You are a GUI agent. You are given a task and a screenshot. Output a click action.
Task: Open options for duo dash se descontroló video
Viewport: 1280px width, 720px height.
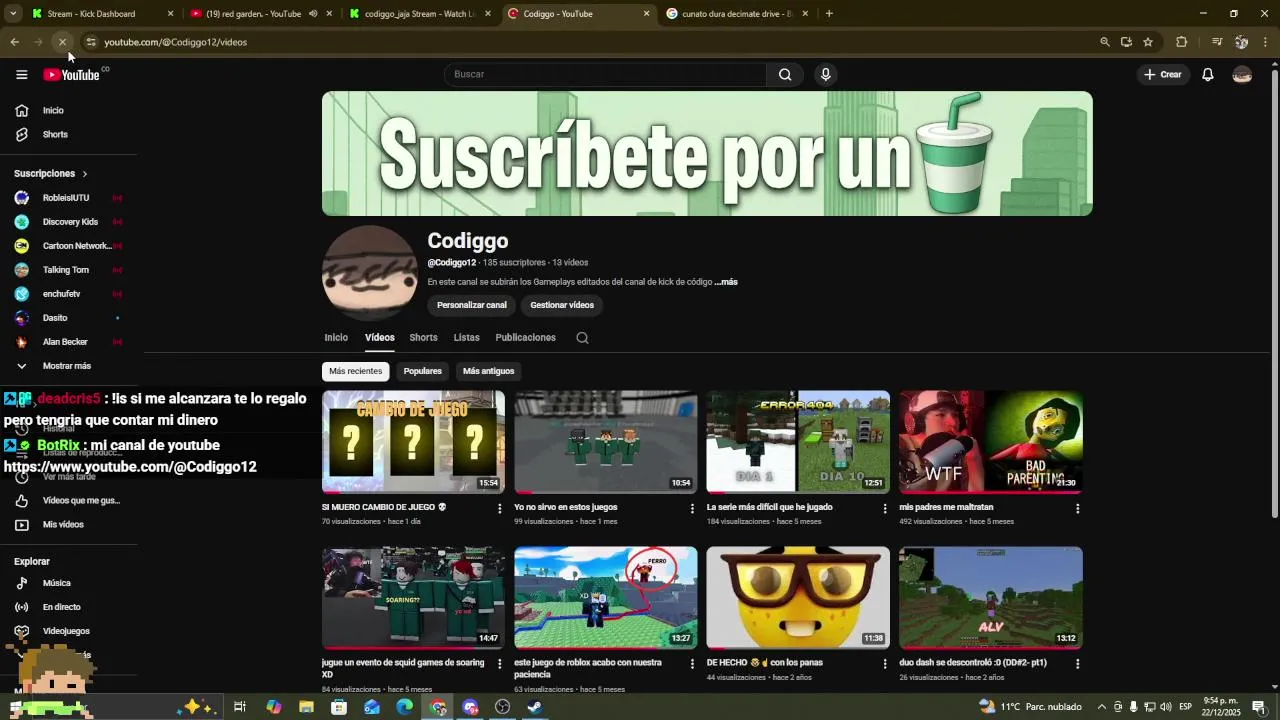[1077, 664]
